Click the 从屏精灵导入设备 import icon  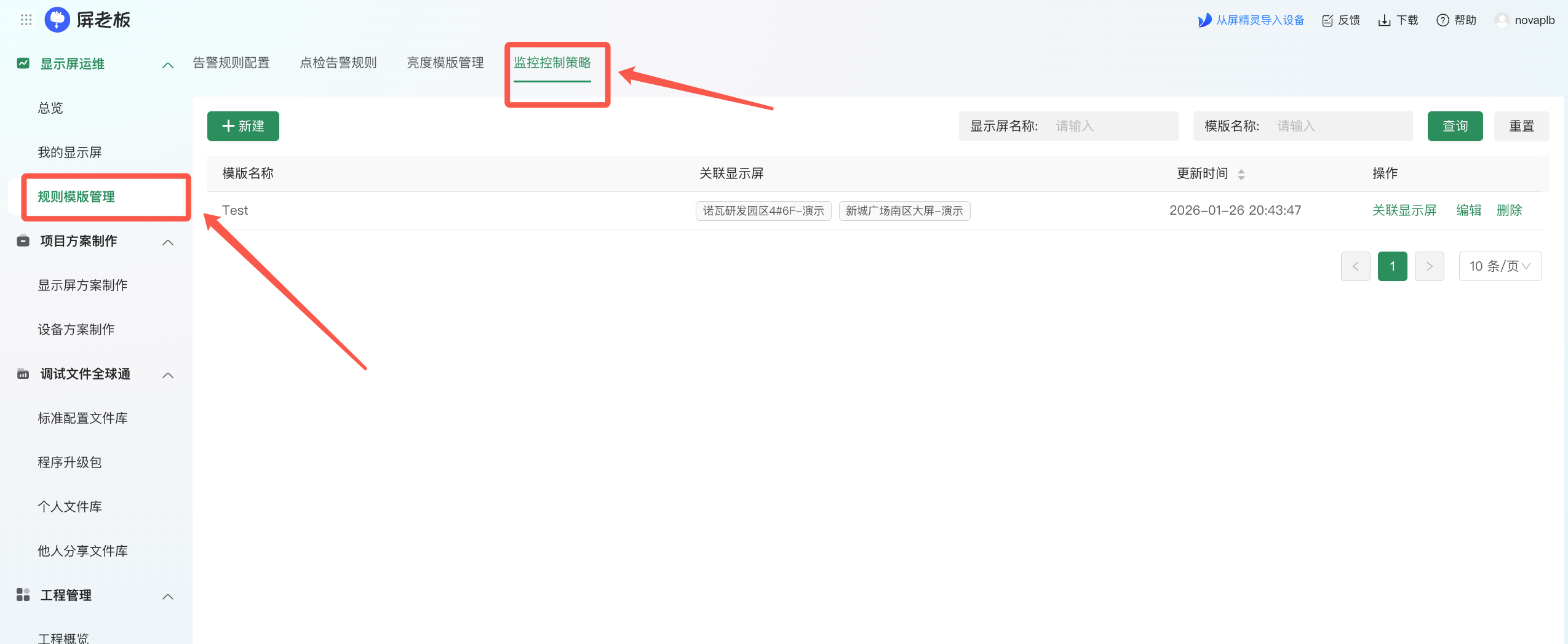1204,20
